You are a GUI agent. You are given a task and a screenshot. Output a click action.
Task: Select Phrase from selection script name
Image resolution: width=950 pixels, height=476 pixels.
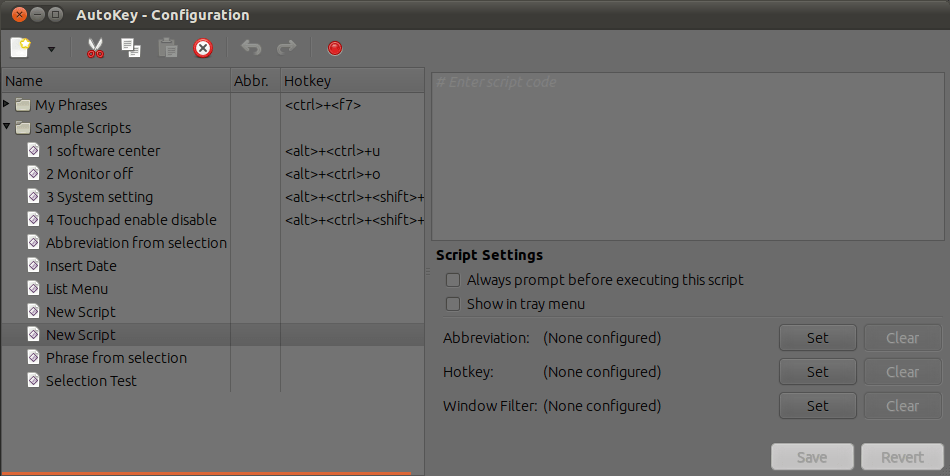116,358
